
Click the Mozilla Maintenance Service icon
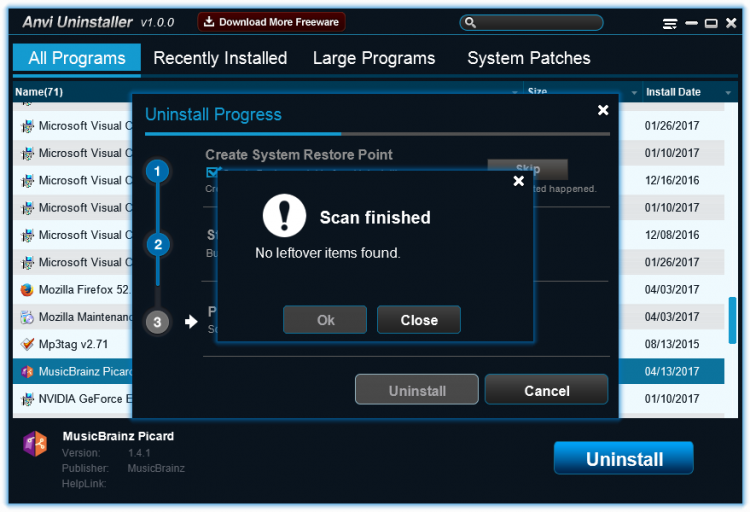click(x=27, y=317)
